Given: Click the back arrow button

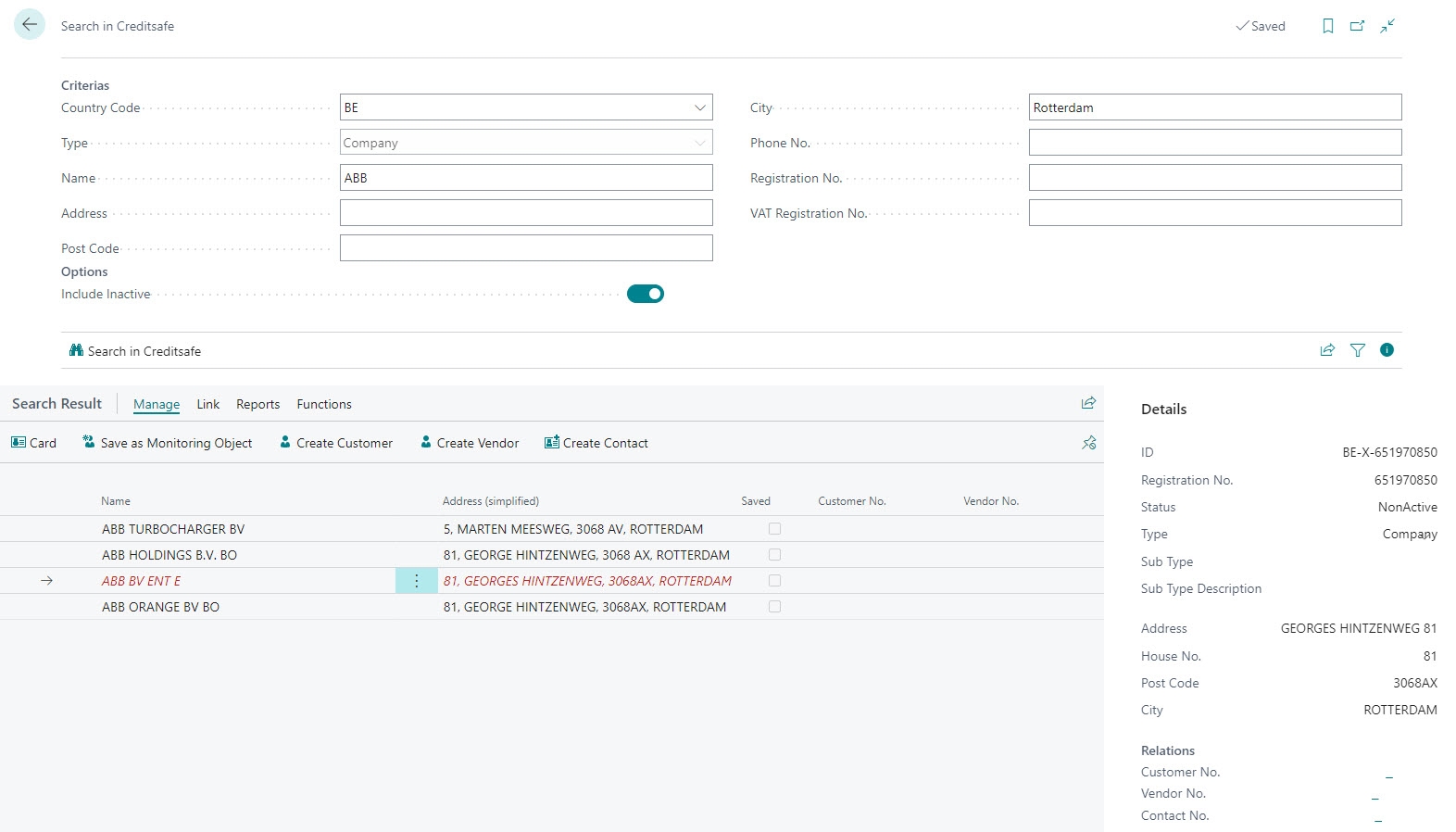Looking at the screenshot, I should tap(30, 25).
